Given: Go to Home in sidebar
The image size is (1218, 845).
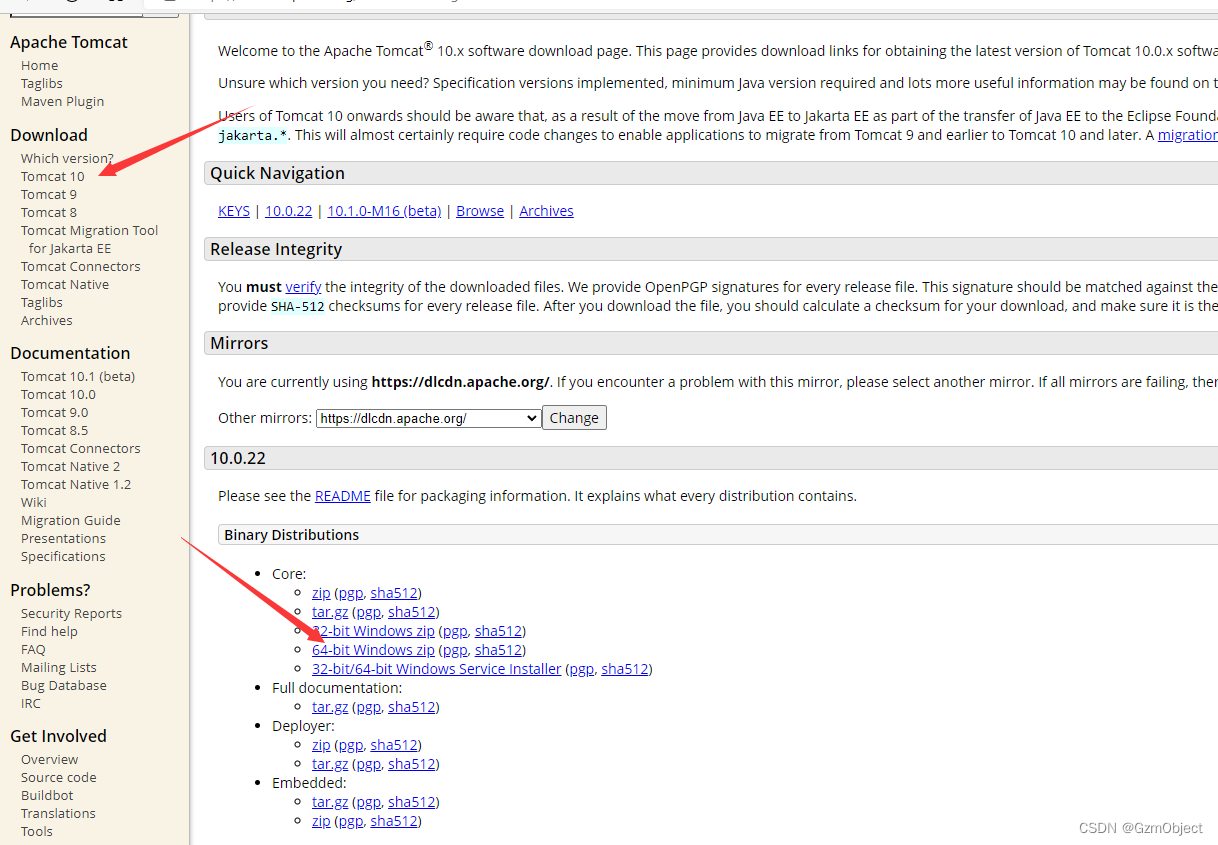Looking at the screenshot, I should 40,65.
